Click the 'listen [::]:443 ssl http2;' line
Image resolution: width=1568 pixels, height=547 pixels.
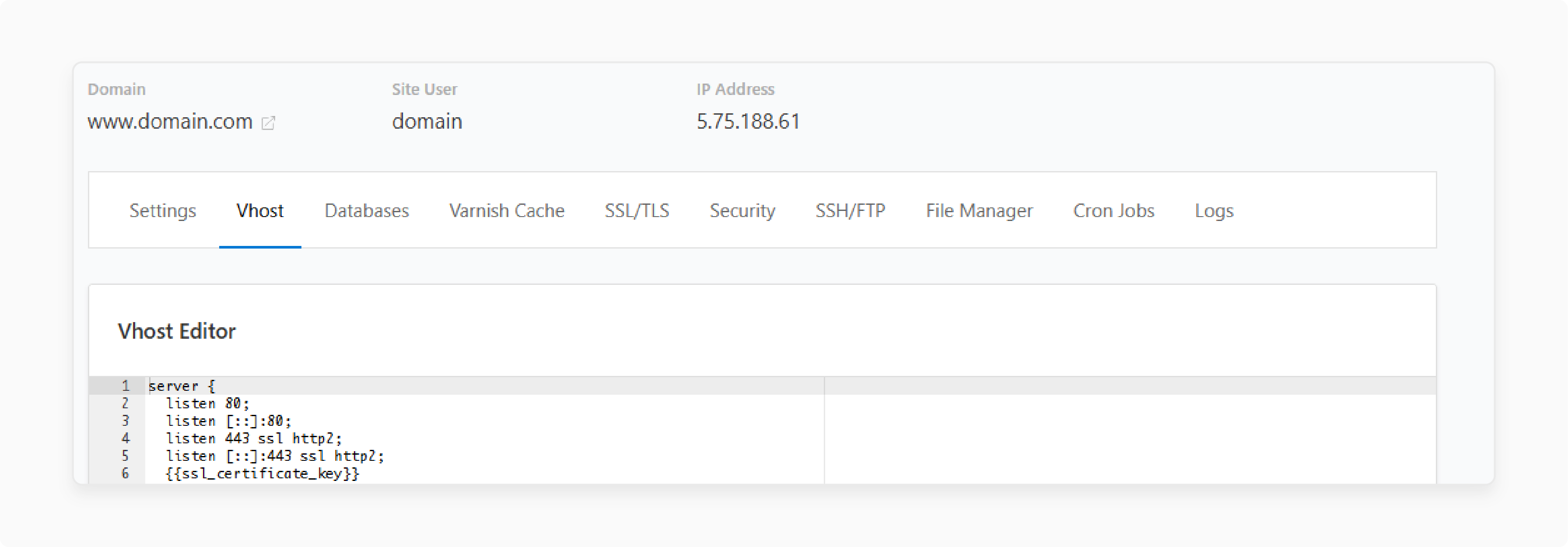pos(275,456)
